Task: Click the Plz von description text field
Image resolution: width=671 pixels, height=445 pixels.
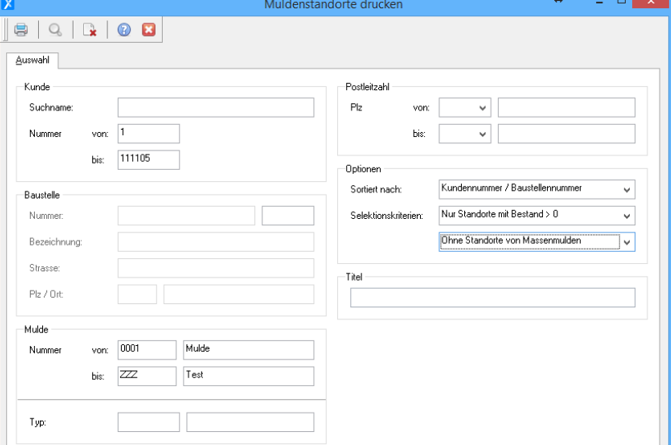Action: (x=566, y=108)
